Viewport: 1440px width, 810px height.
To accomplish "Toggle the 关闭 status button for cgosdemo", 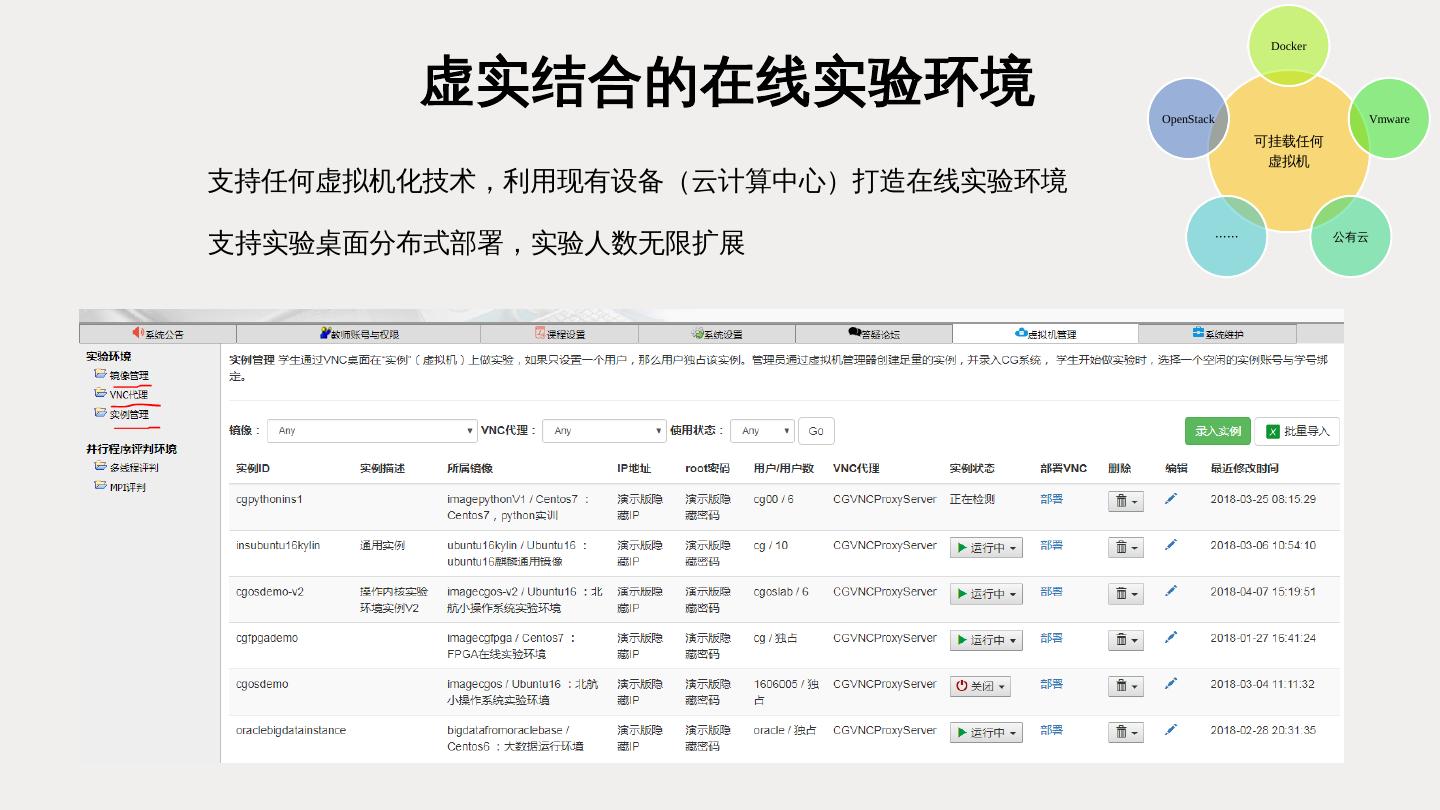I will 980,687.
